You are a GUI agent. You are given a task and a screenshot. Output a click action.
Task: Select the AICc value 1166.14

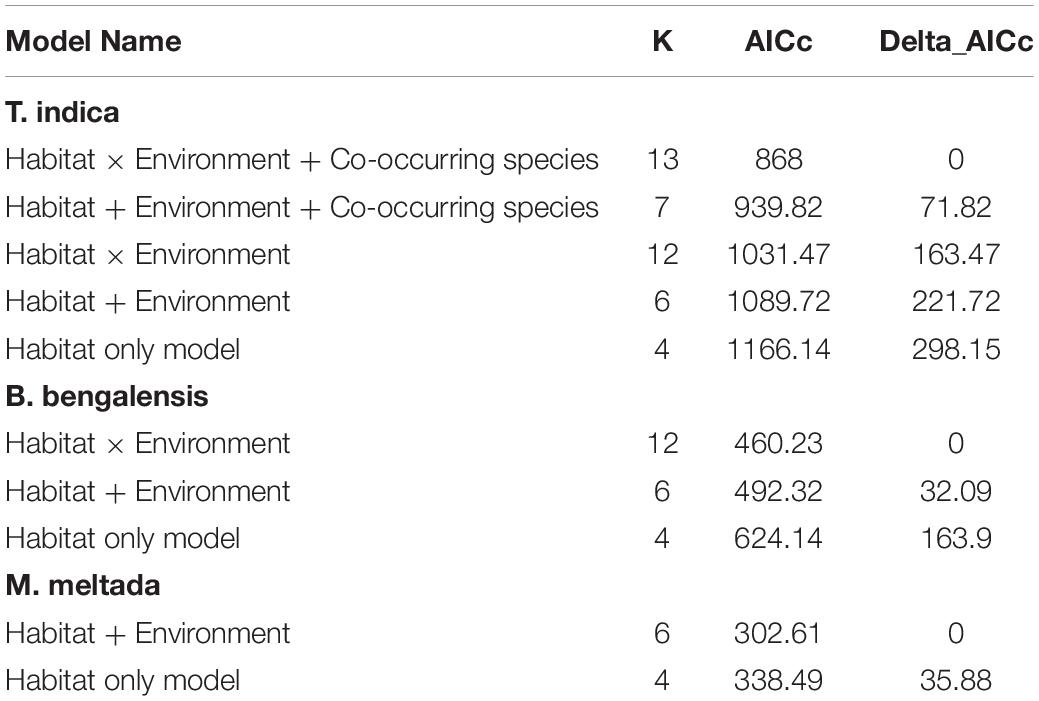pyautogui.click(x=779, y=349)
